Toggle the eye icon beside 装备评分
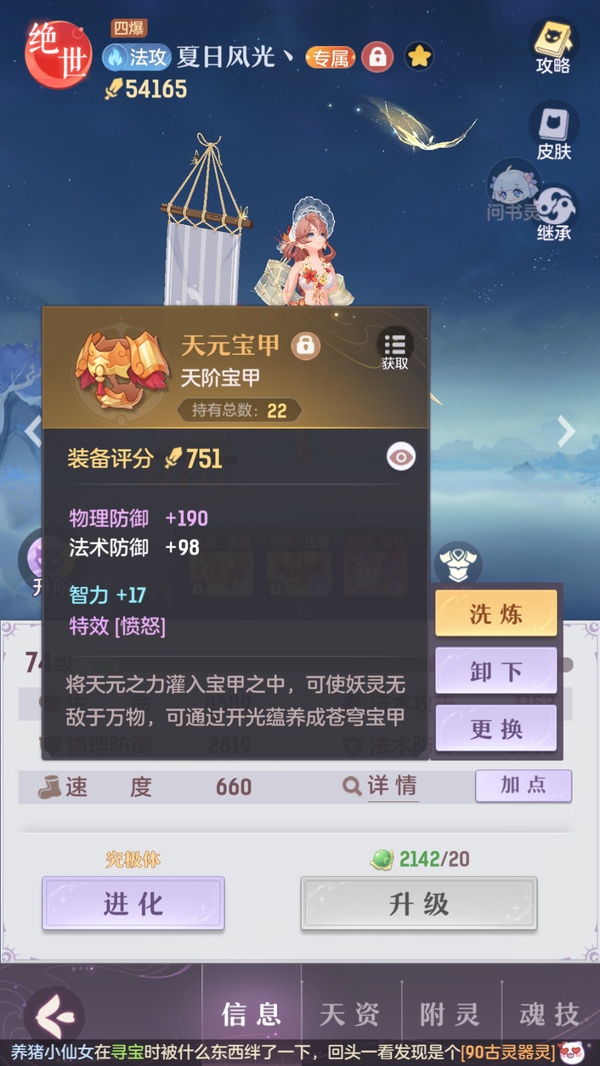 point(401,457)
